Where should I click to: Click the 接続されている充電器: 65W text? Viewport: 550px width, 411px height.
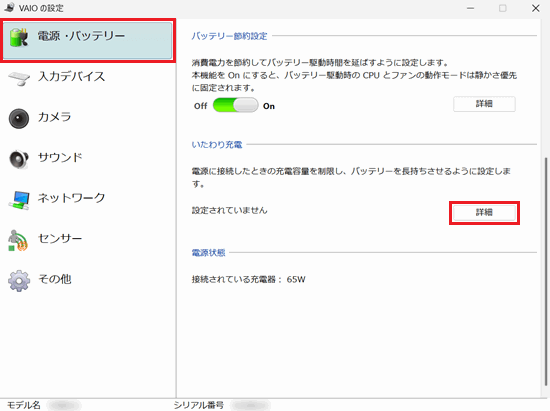[248, 279]
